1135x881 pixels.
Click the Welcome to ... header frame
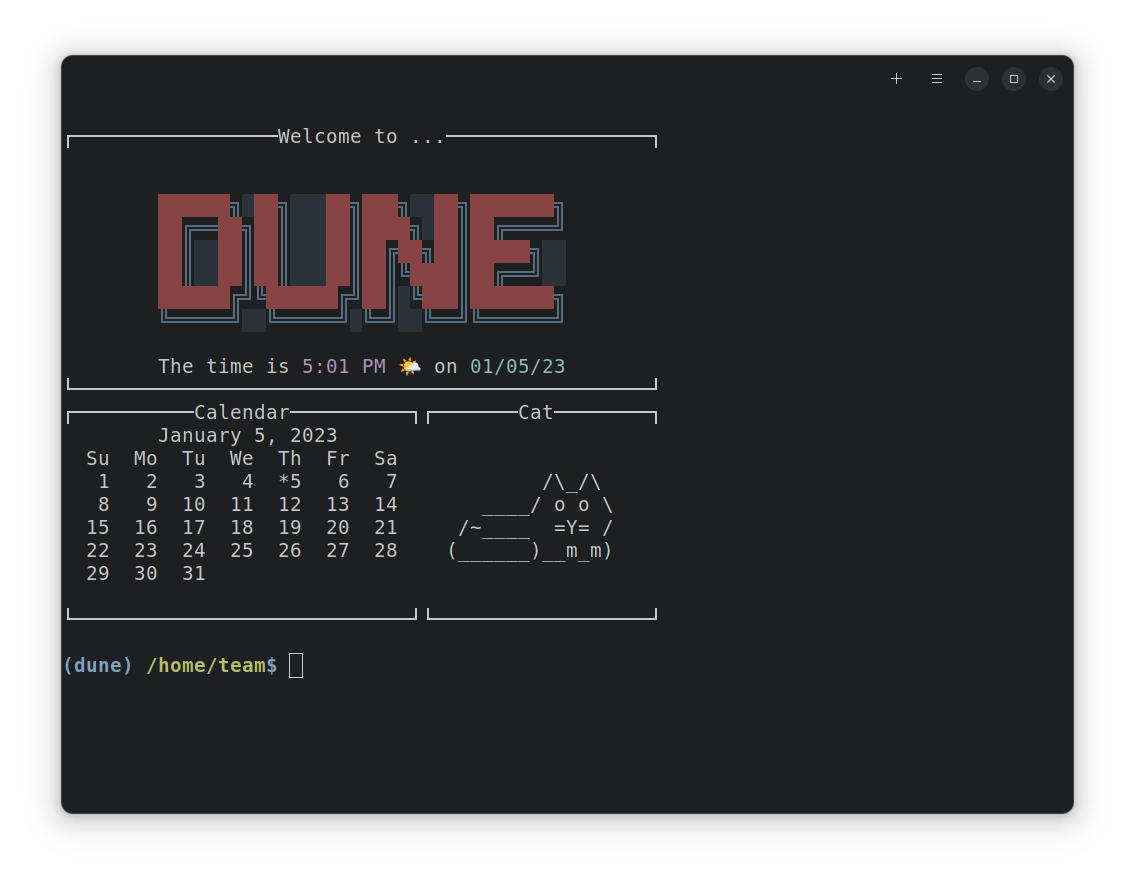(x=361, y=136)
